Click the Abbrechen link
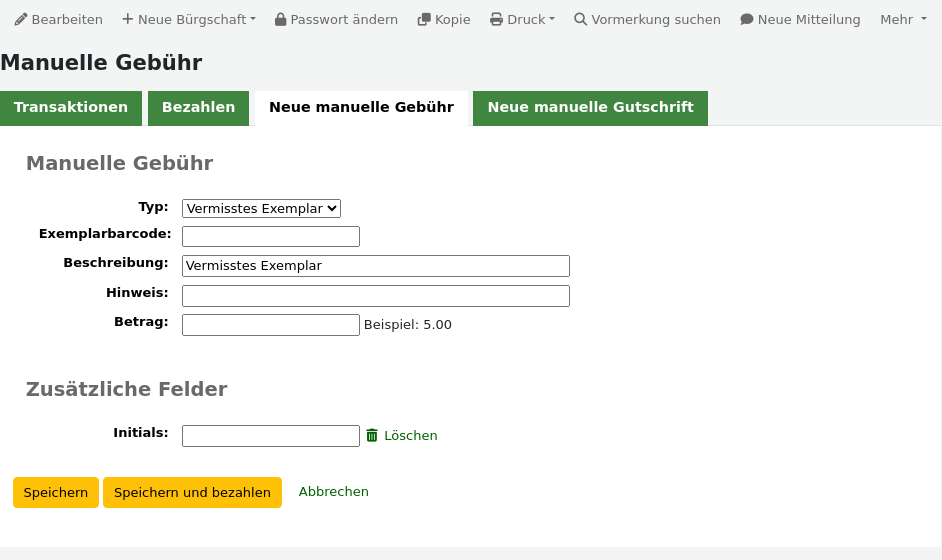The image size is (942, 560). 333,492
